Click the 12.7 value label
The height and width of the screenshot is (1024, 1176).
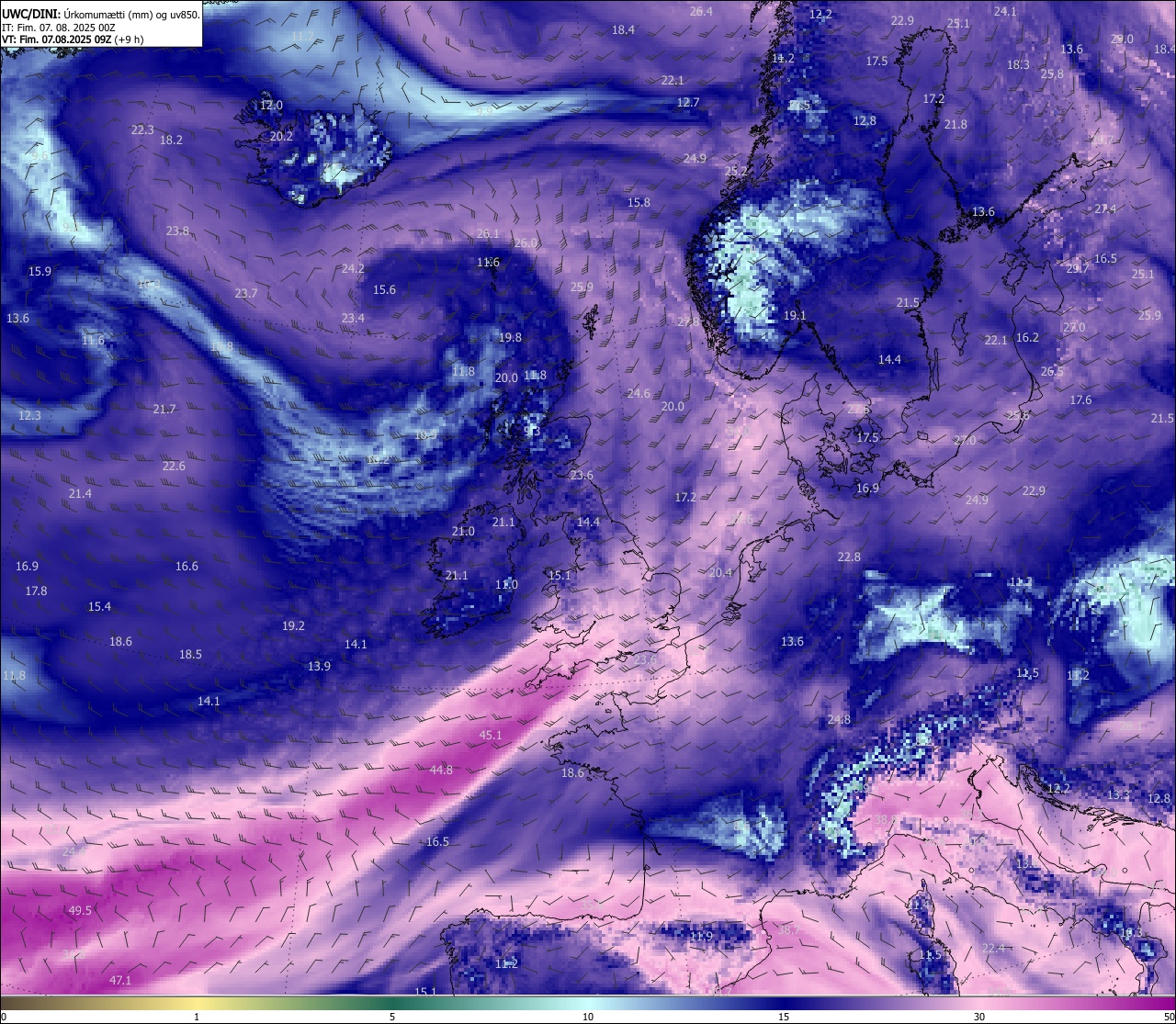[688, 102]
